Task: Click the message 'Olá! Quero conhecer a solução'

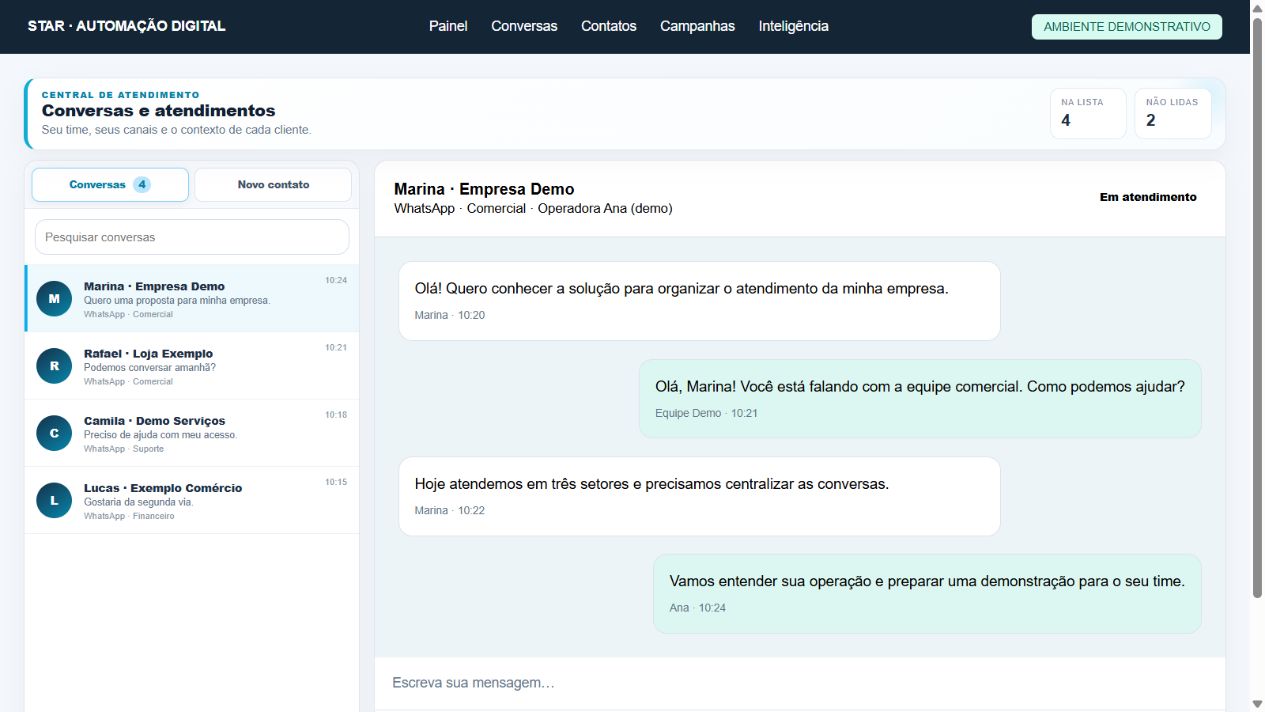Action: point(699,301)
